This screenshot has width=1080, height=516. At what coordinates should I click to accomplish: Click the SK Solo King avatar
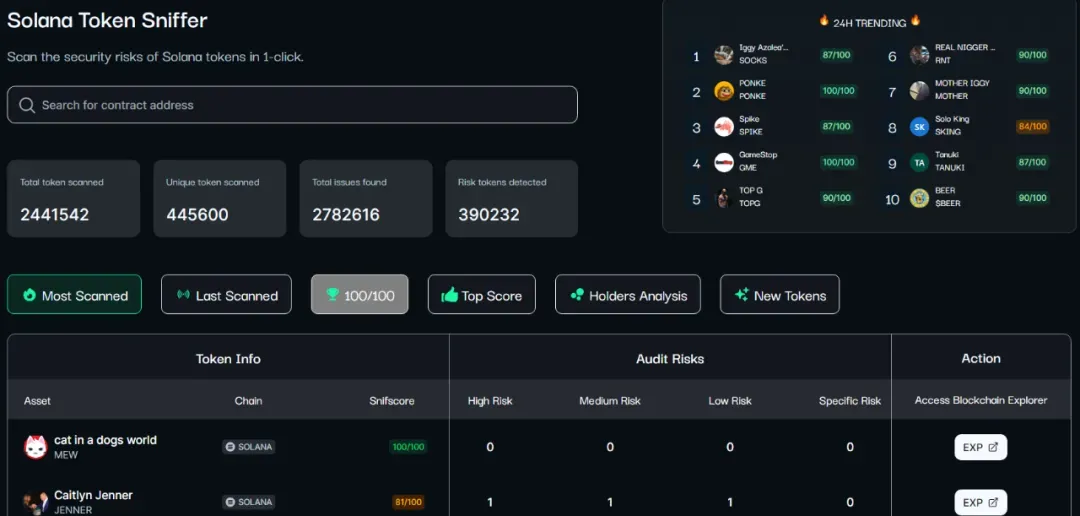[x=920, y=127]
